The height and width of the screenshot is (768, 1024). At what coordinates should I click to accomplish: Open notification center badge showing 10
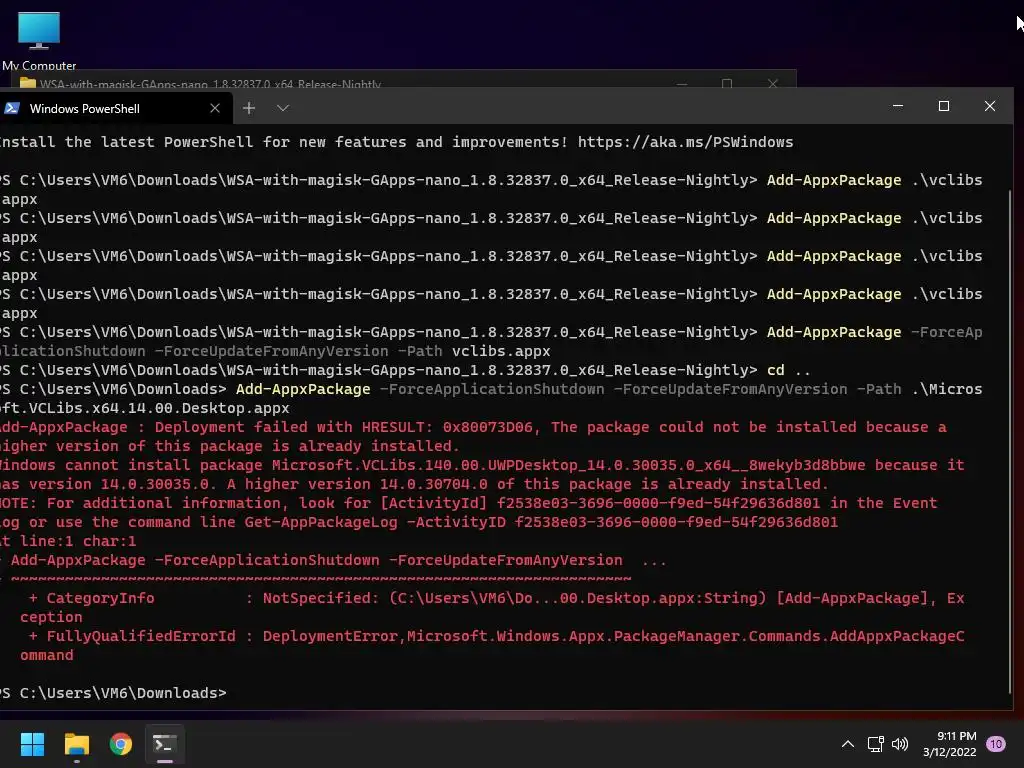point(996,744)
